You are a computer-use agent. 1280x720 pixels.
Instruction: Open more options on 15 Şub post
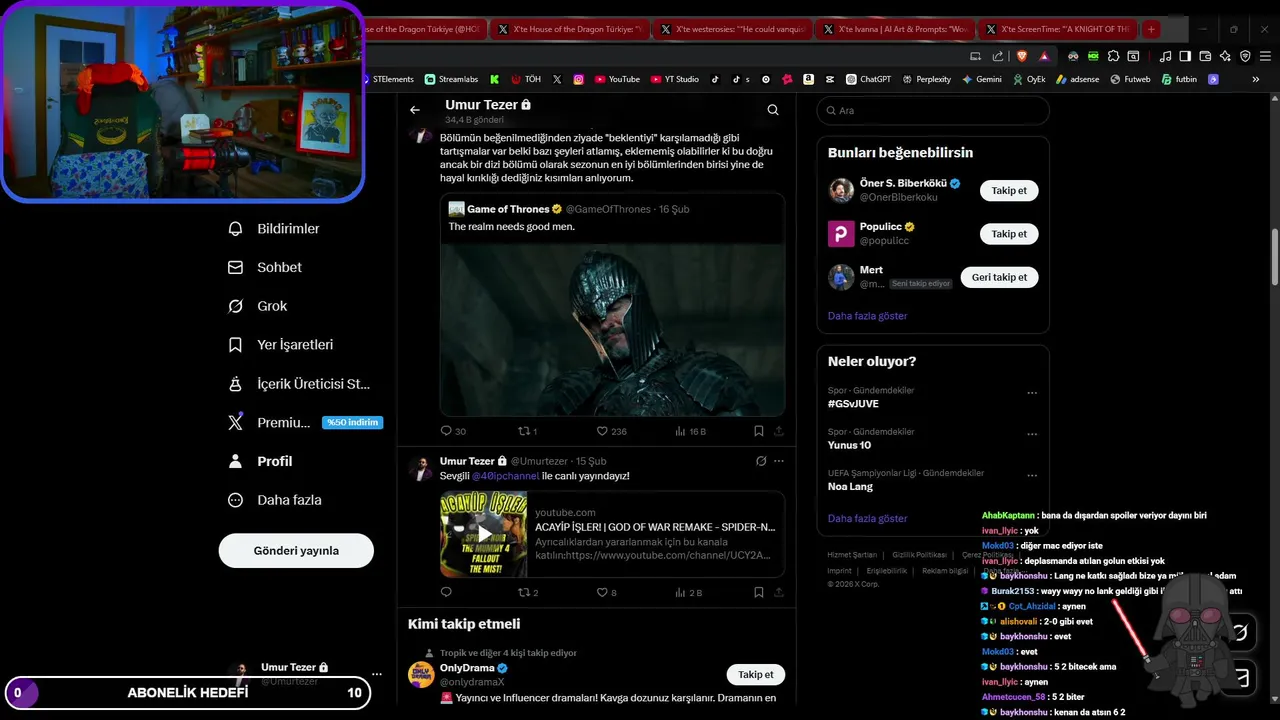tap(779, 461)
